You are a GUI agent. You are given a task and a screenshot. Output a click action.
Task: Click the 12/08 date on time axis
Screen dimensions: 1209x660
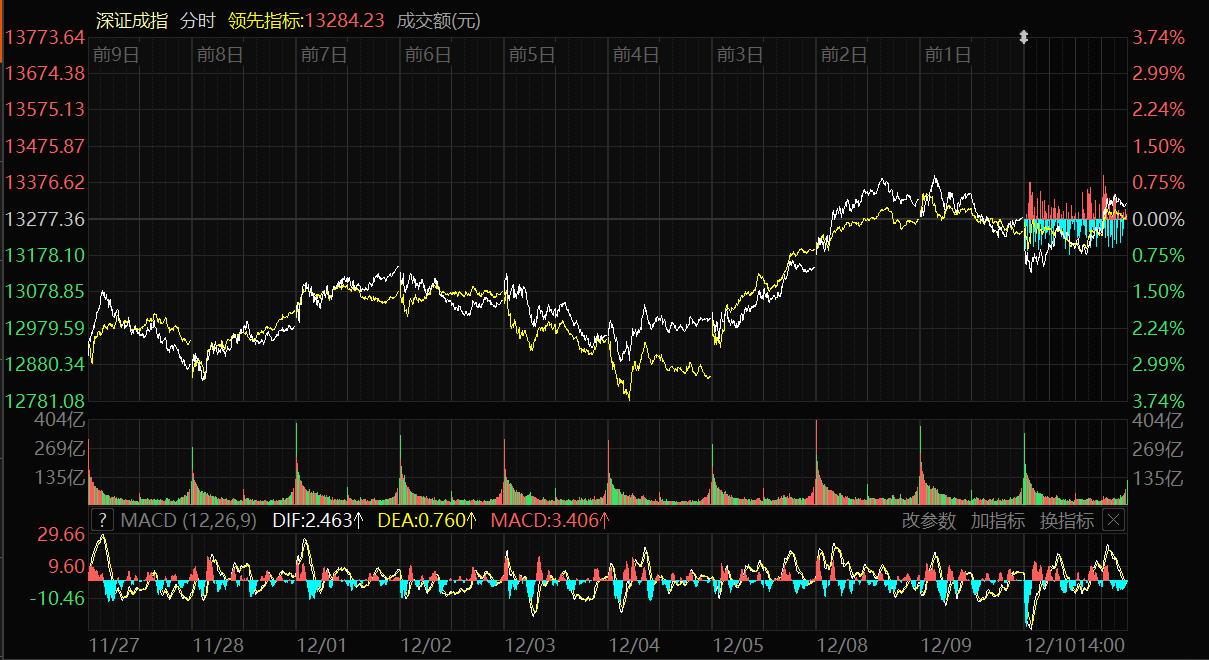[x=843, y=644]
